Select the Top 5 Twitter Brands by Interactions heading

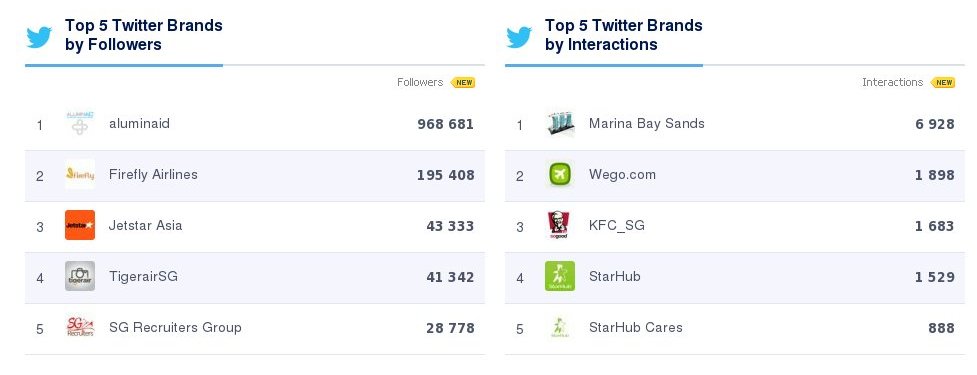pyautogui.click(x=624, y=35)
